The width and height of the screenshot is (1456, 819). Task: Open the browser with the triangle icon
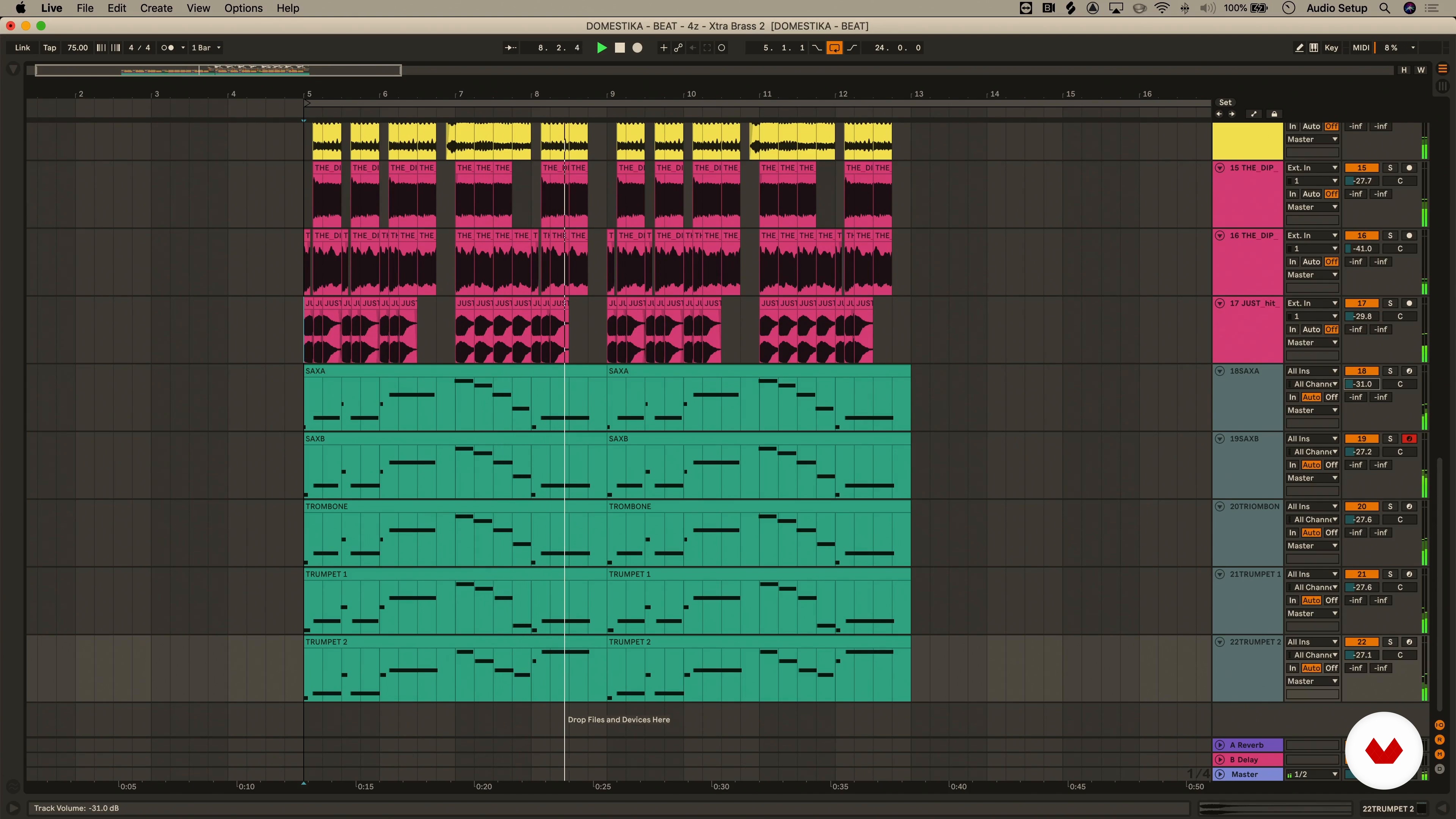13,69
